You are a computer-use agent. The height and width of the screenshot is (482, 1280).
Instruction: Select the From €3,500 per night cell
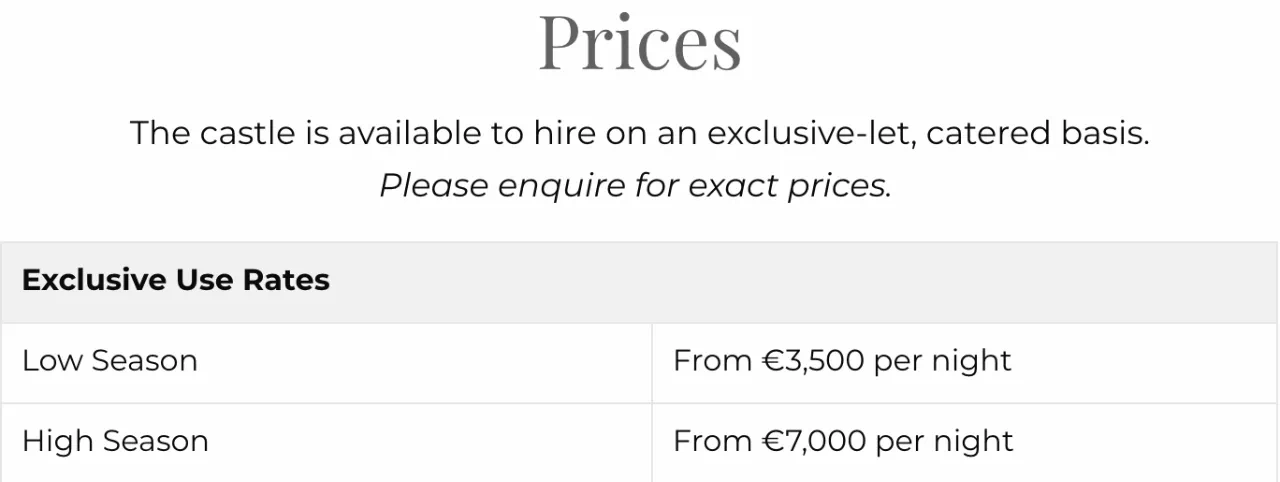pos(965,363)
